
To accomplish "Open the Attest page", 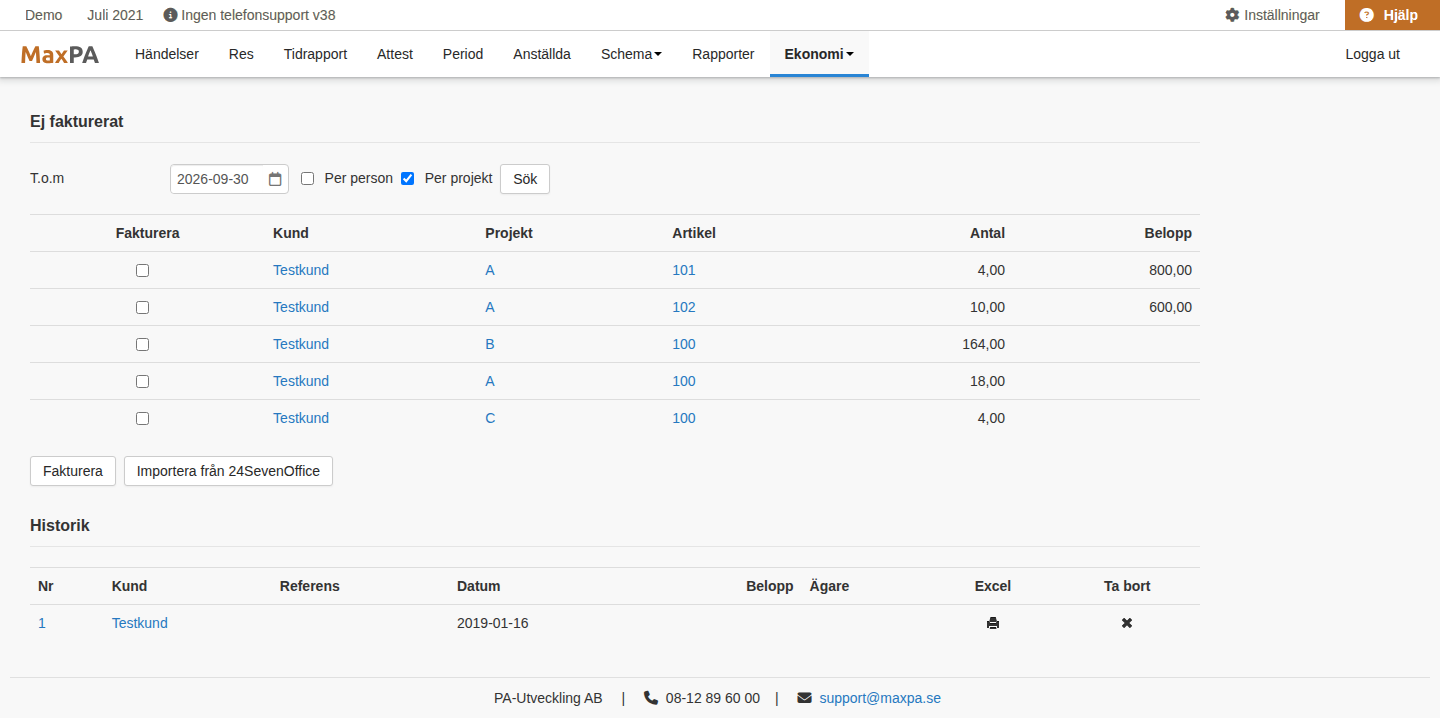I will click(395, 54).
